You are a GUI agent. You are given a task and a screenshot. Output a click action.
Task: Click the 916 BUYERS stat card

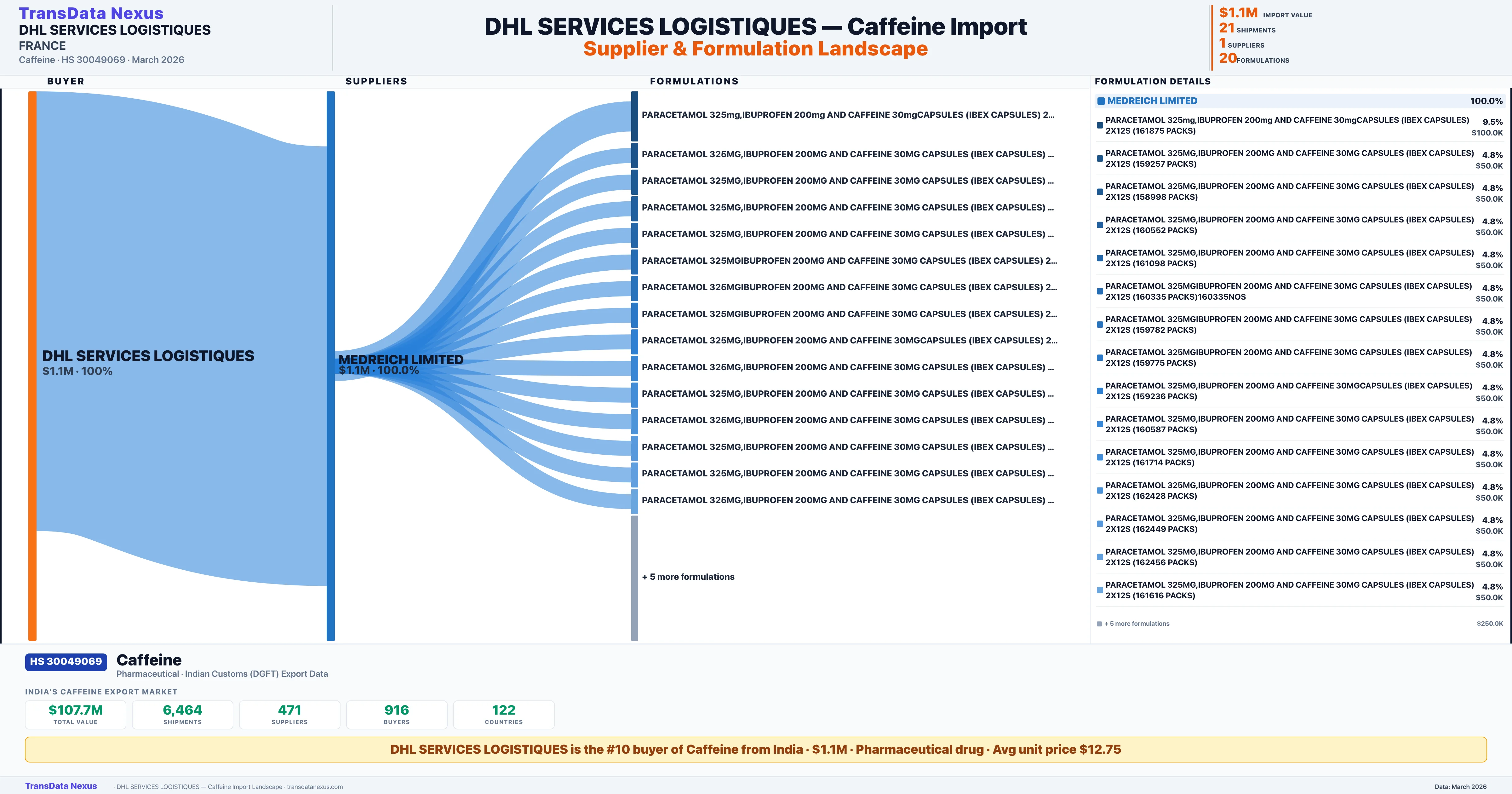397,715
